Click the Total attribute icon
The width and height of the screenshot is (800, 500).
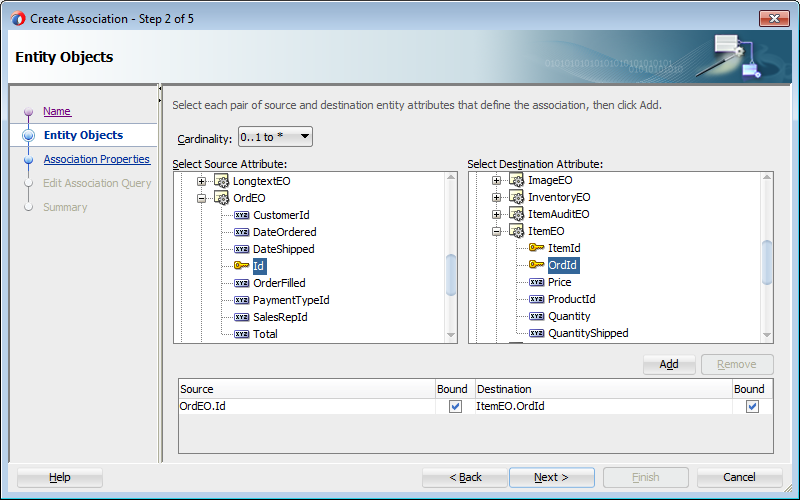tap(241, 334)
